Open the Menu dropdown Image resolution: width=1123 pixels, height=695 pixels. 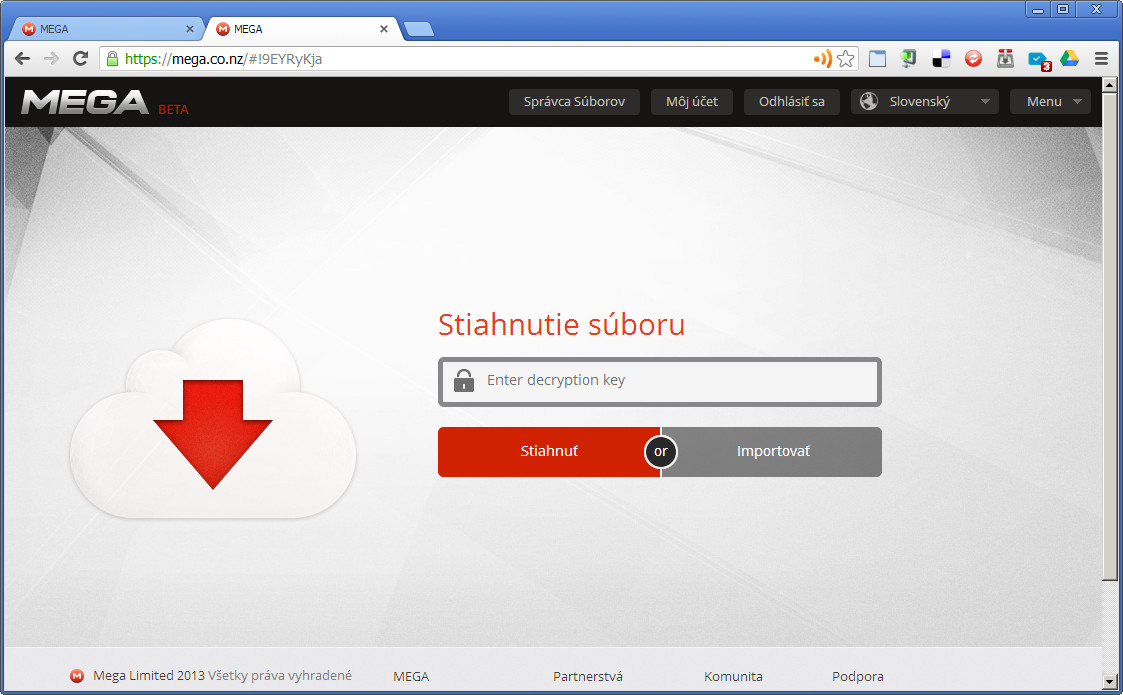tap(1050, 102)
